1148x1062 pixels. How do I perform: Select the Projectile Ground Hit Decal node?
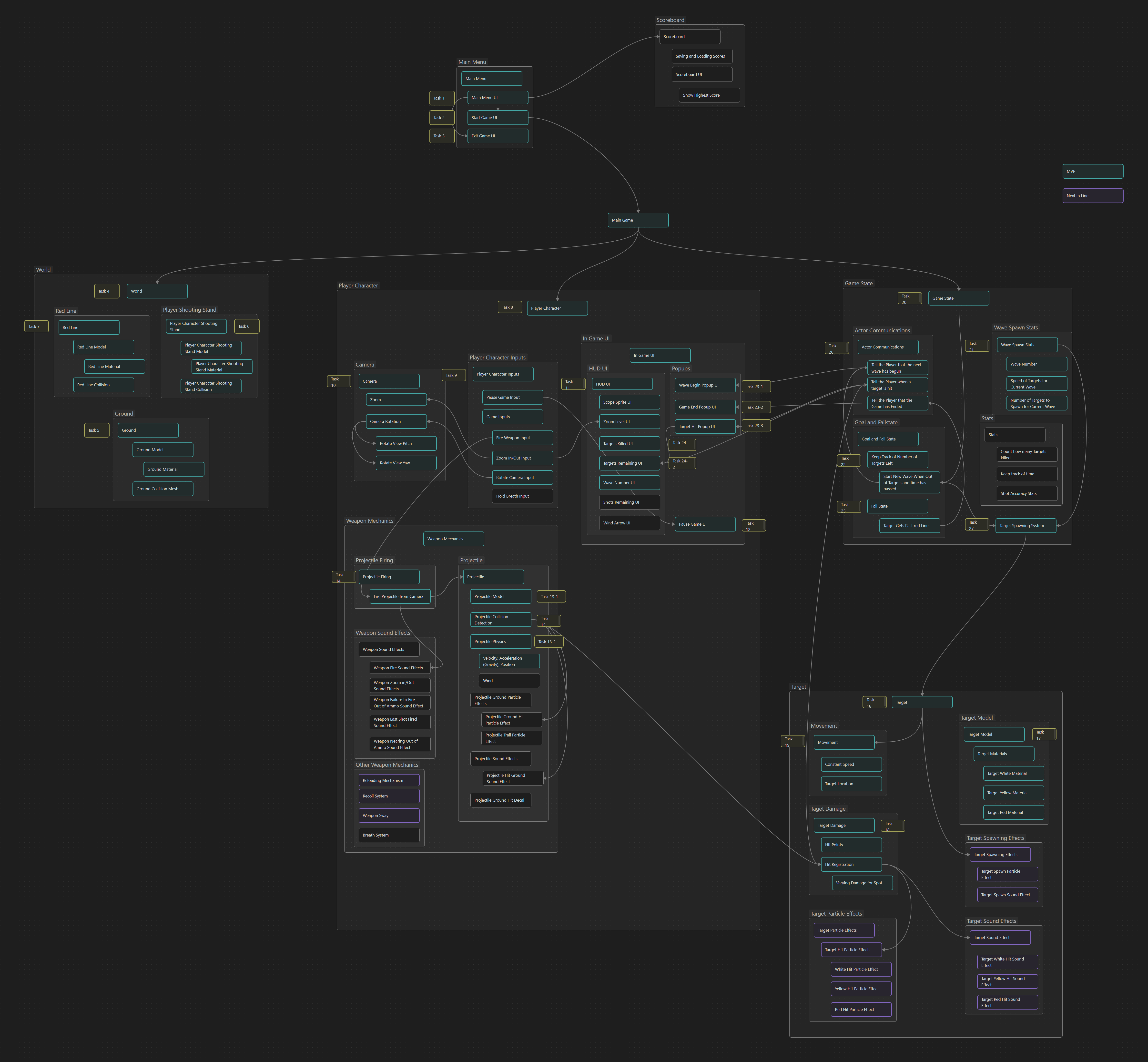coord(501,800)
